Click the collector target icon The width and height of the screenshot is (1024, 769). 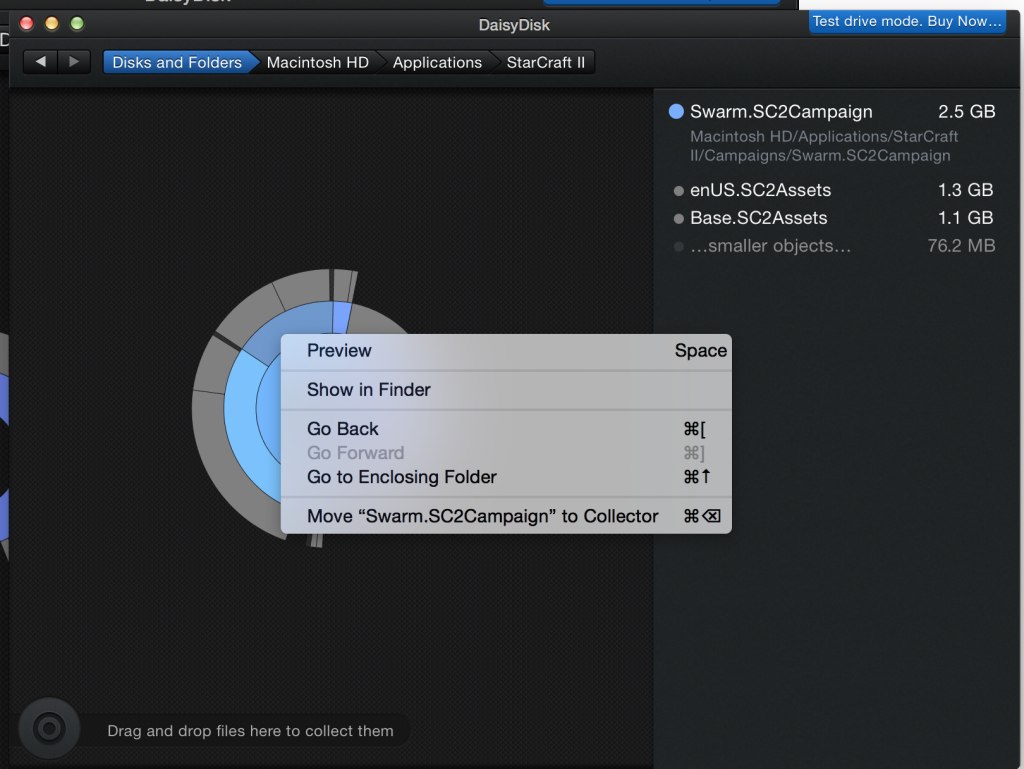[x=49, y=728]
